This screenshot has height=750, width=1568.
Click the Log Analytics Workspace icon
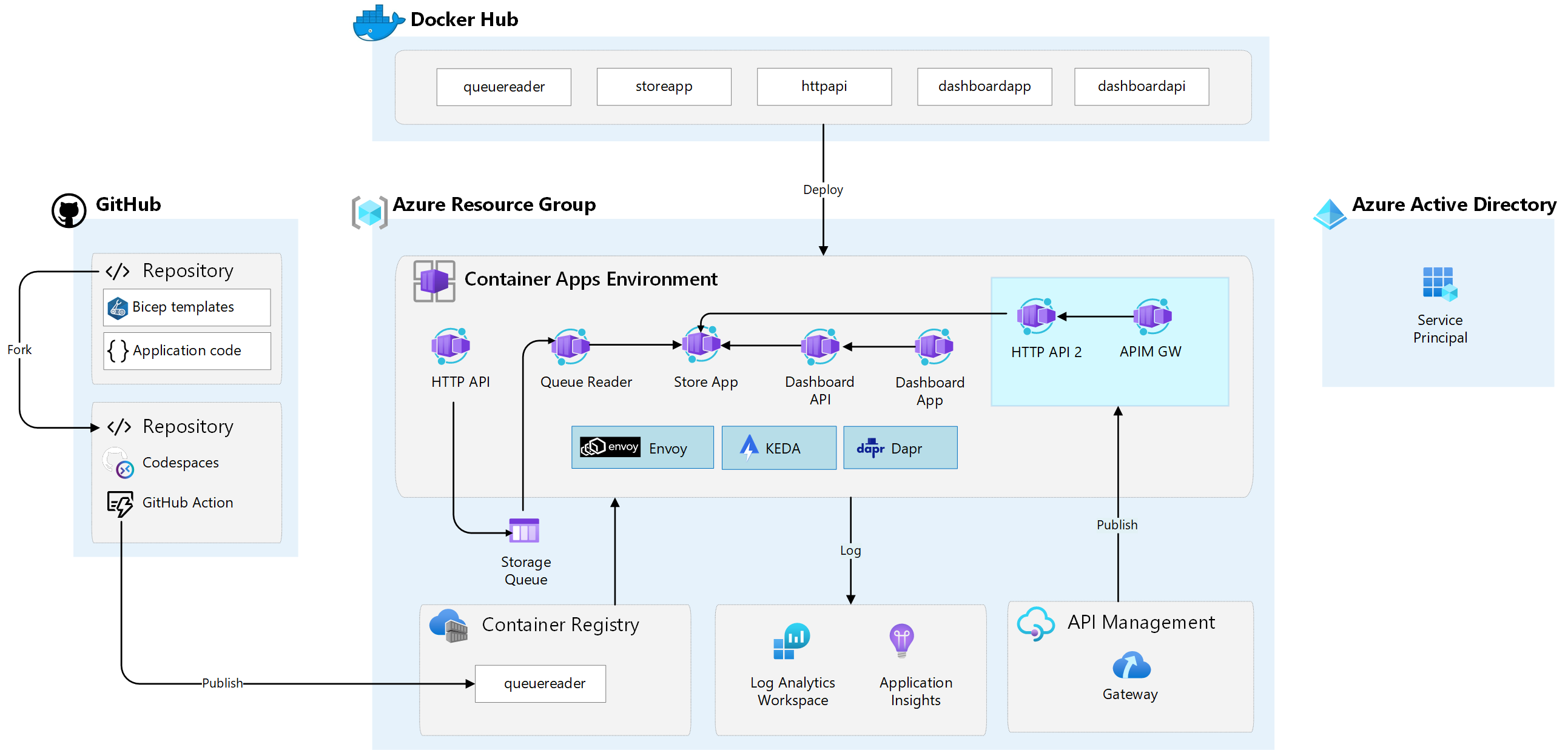coord(792,640)
